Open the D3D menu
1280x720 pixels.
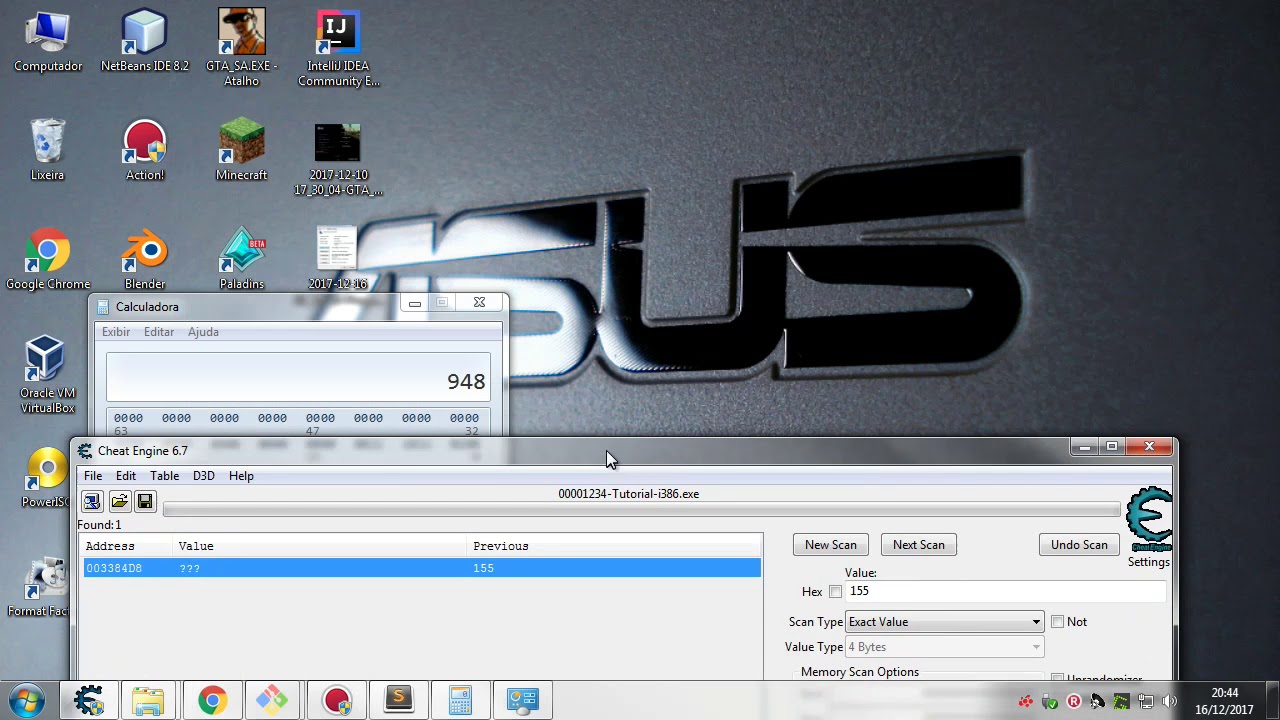204,476
